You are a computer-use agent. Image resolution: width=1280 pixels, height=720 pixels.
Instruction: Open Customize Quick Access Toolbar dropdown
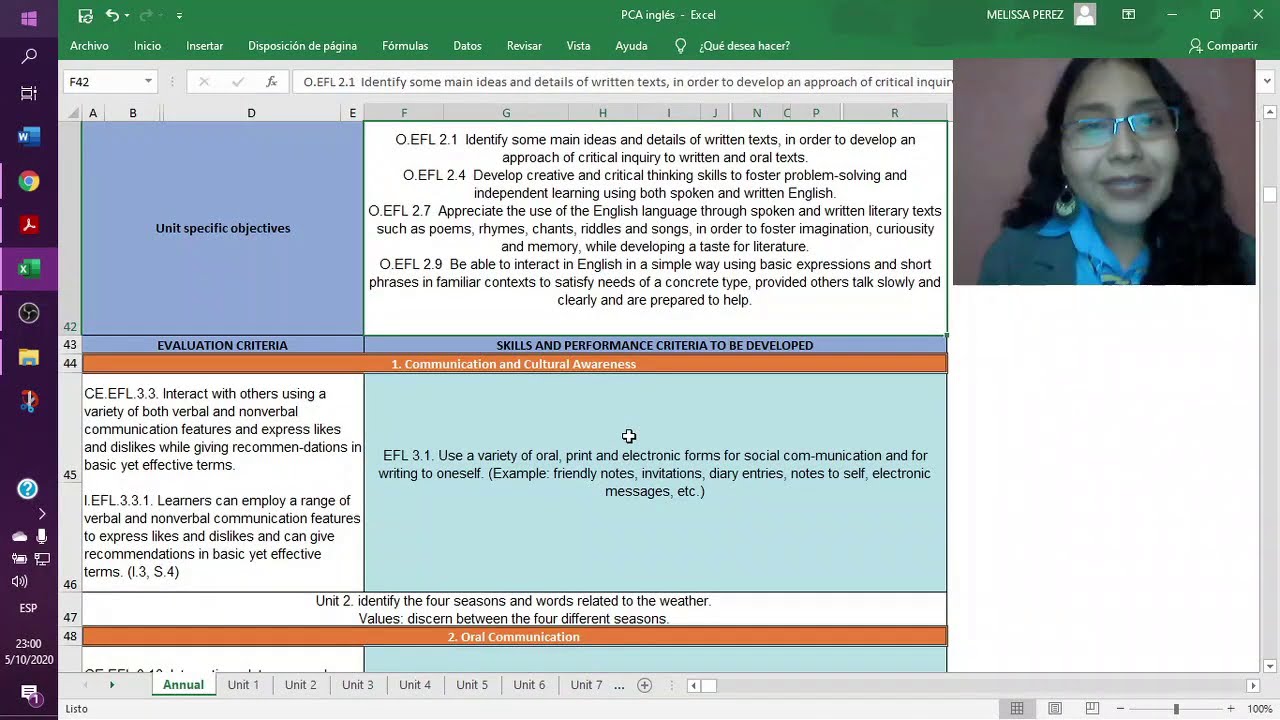point(179,15)
